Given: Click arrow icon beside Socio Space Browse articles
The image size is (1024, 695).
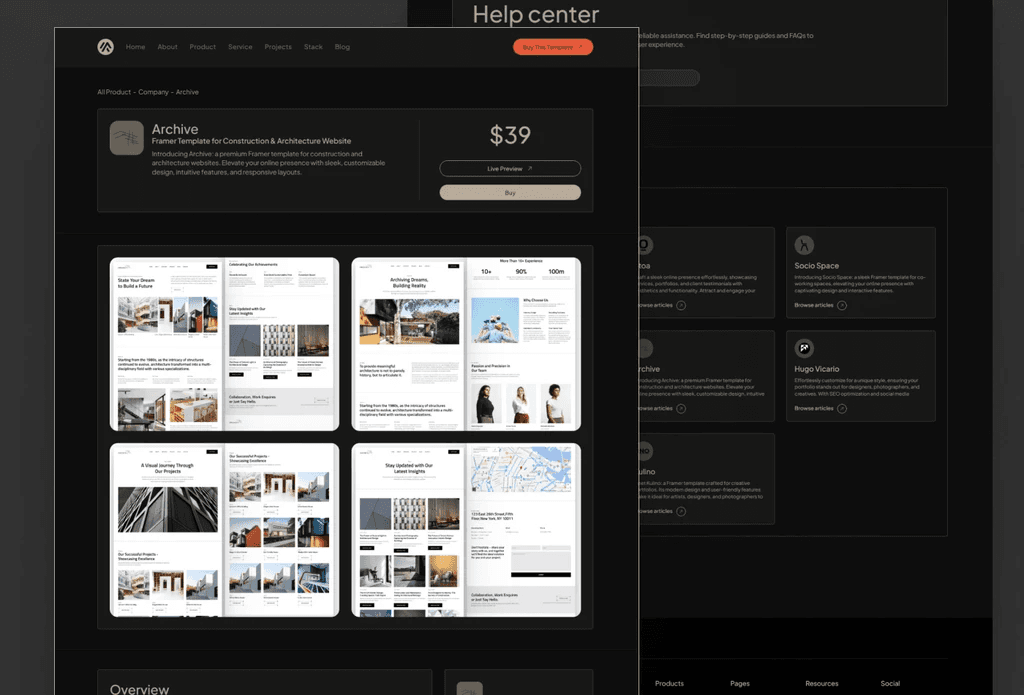Looking at the screenshot, I should 842,305.
